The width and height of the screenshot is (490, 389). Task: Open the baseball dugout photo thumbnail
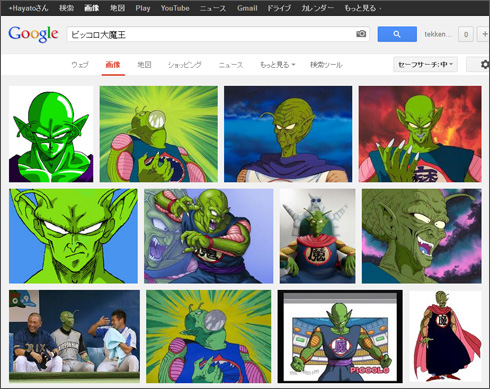(74, 336)
